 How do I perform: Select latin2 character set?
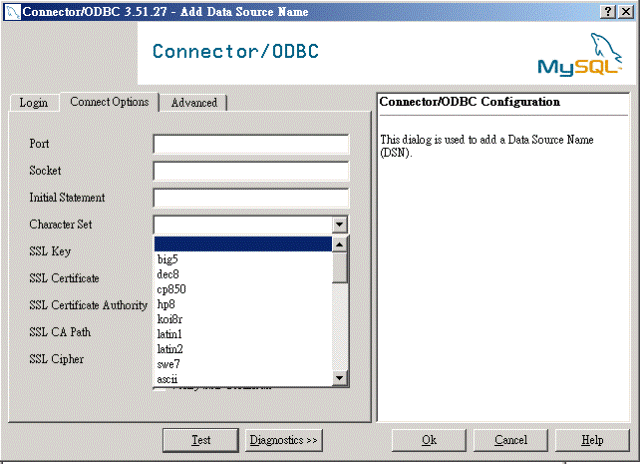point(243,349)
